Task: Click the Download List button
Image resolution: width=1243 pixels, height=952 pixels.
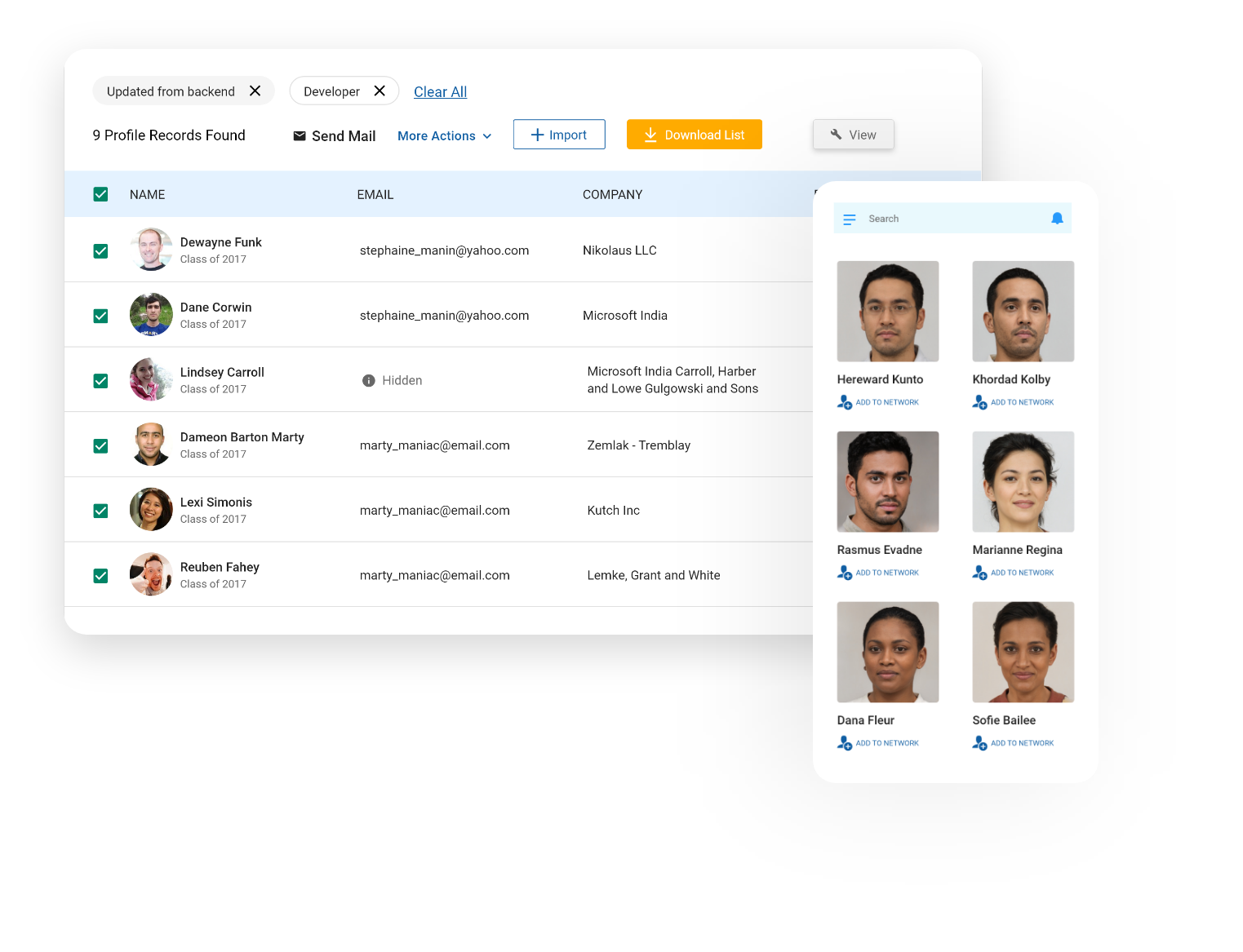Action: [x=694, y=135]
